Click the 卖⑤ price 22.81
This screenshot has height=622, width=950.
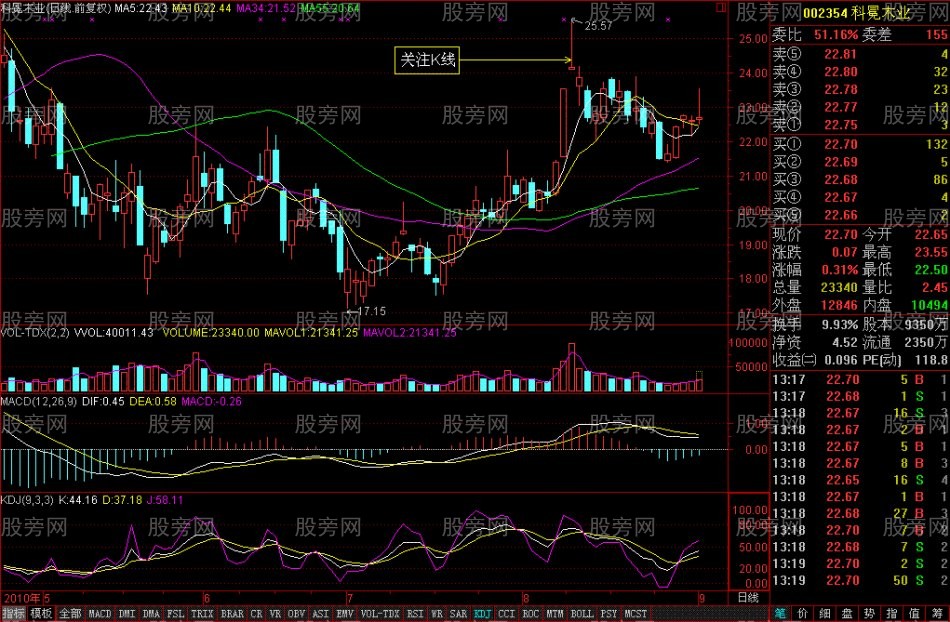(840, 54)
